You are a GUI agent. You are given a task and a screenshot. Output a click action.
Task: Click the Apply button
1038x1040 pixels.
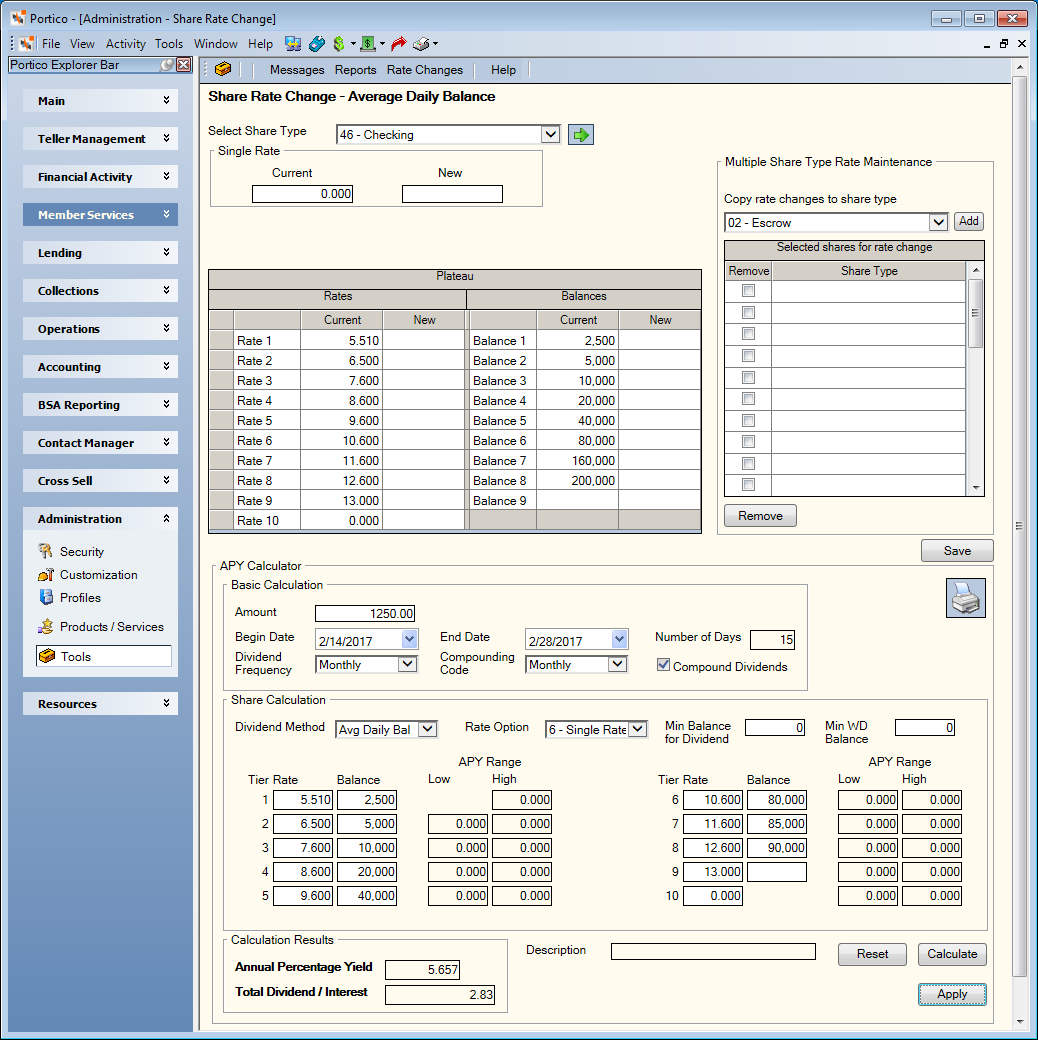(x=952, y=994)
